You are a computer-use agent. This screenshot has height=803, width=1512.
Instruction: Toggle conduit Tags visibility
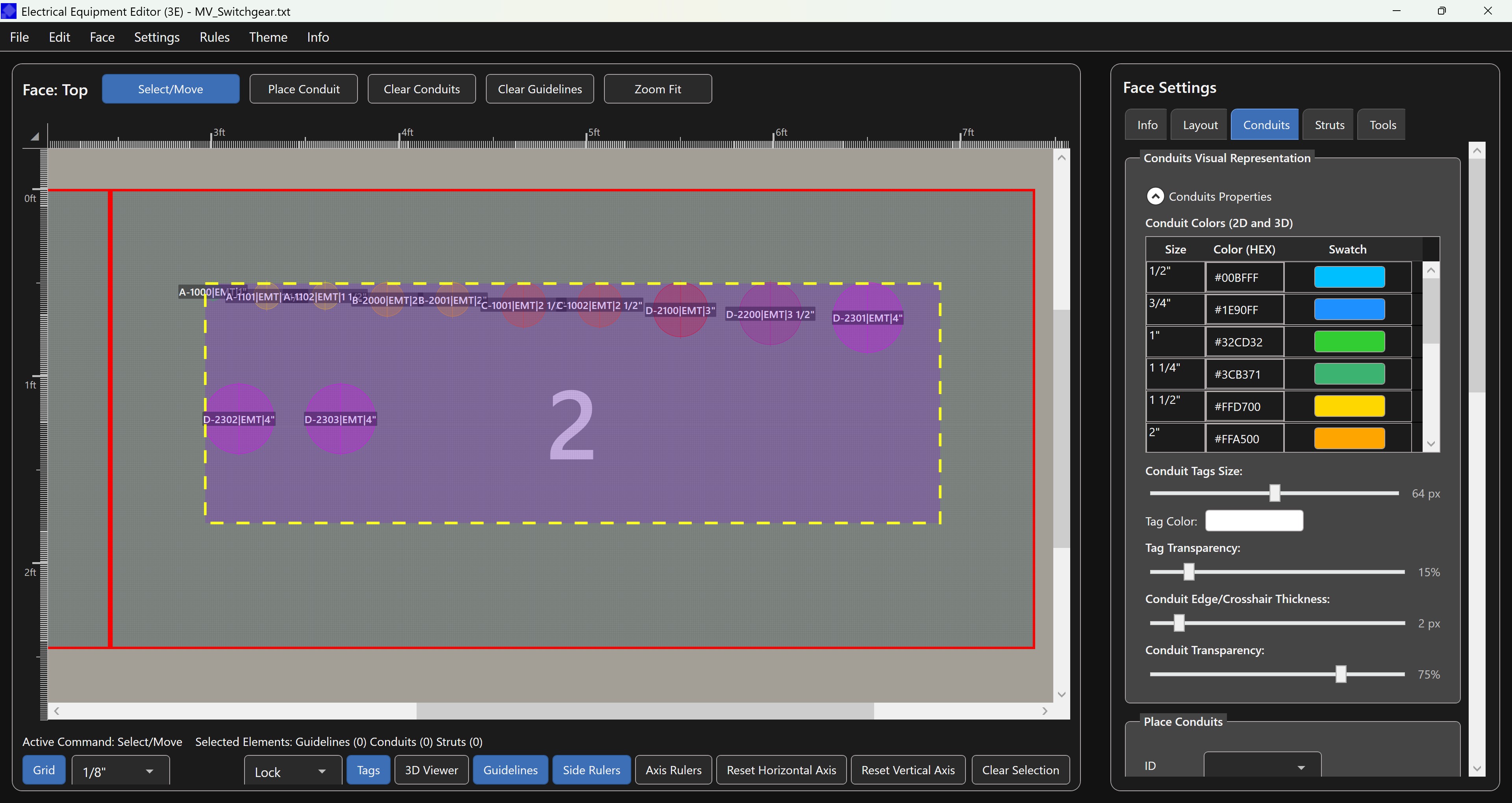pyautogui.click(x=368, y=770)
